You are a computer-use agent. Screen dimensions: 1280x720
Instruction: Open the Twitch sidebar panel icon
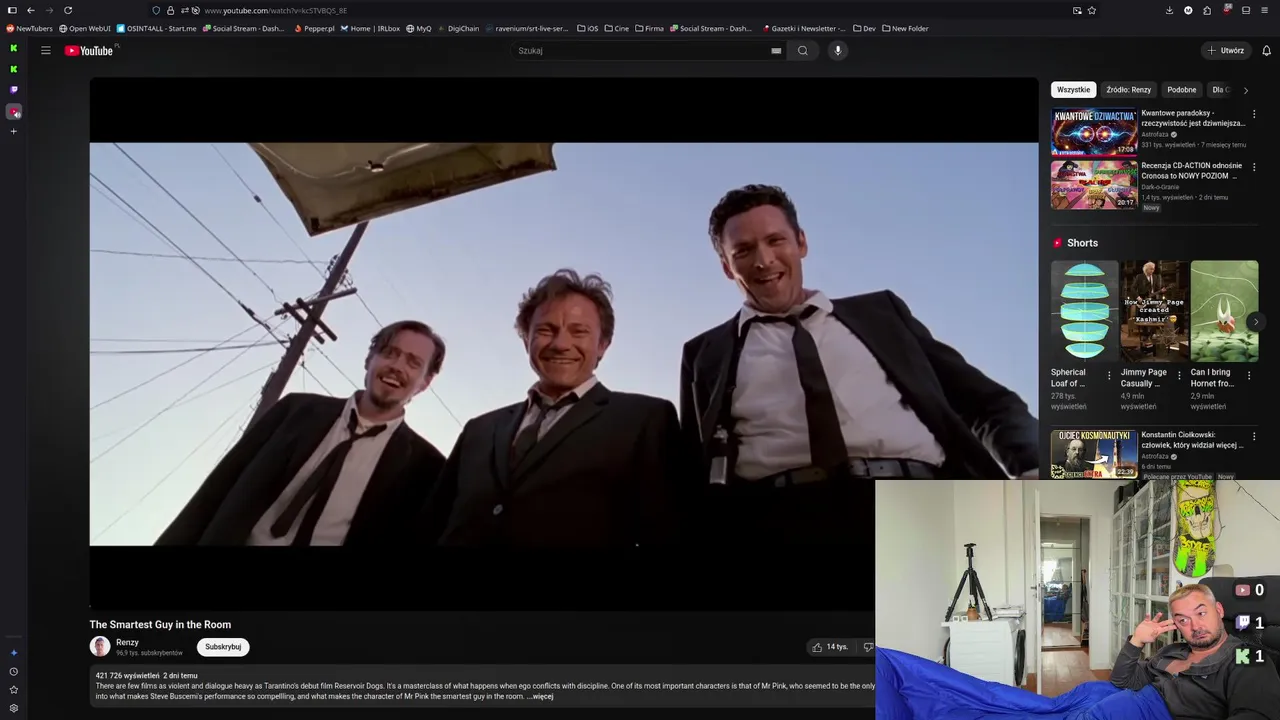[13, 89]
